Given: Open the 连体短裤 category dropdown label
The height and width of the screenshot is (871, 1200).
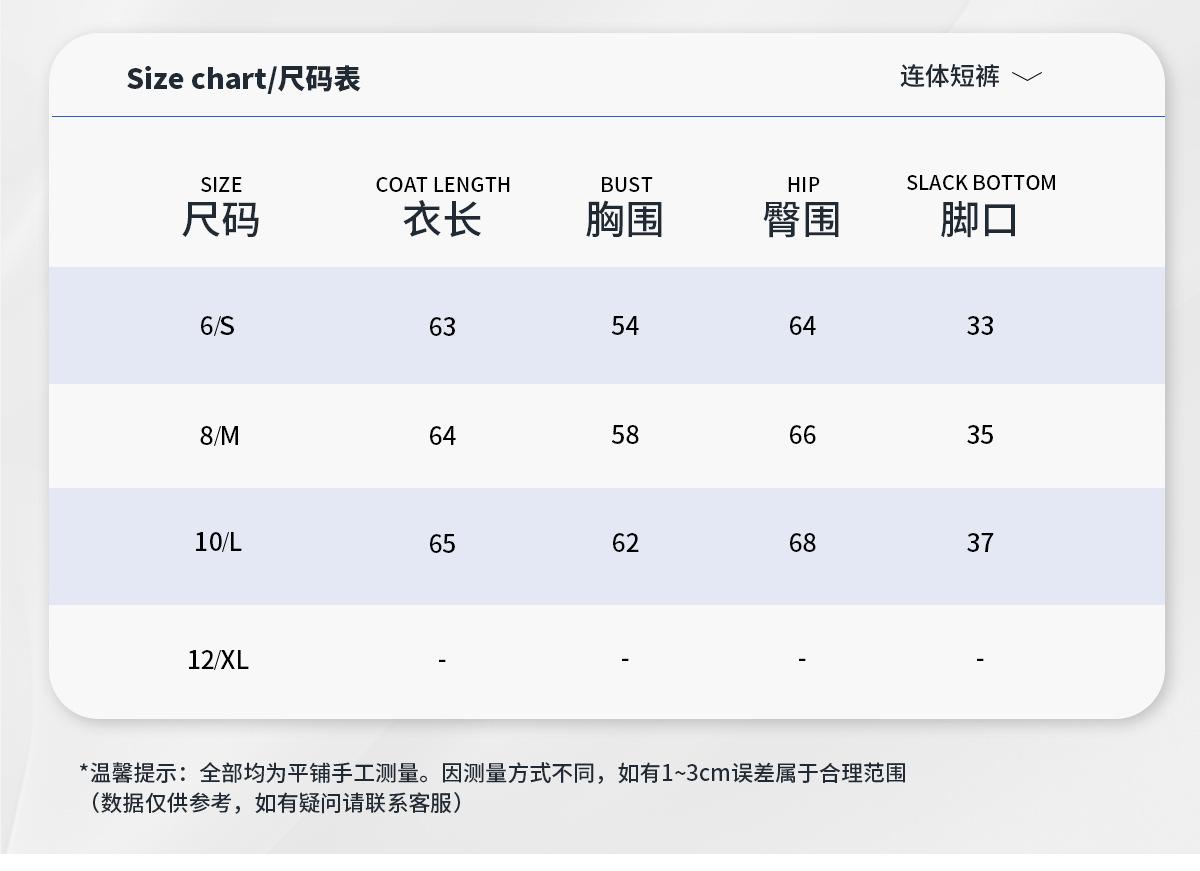Looking at the screenshot, I should 949,76.
